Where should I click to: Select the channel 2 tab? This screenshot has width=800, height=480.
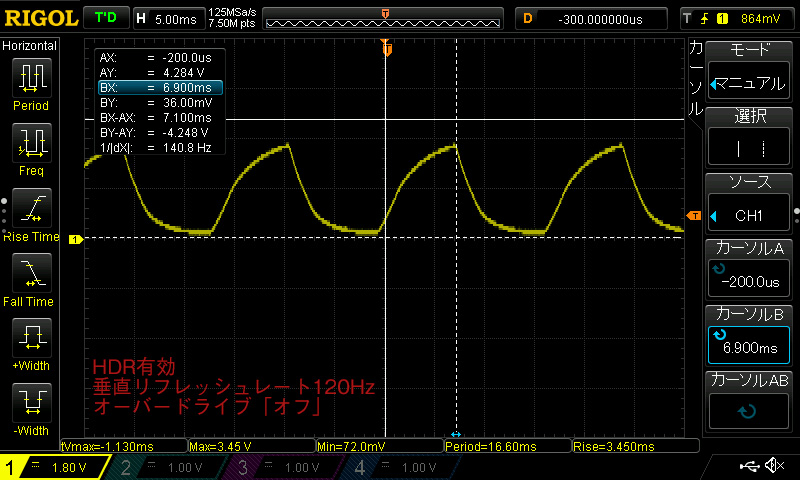[166, 467]
